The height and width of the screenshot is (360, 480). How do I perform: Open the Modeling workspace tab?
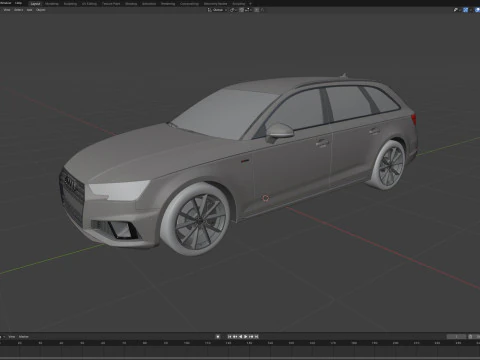[52, 4]
